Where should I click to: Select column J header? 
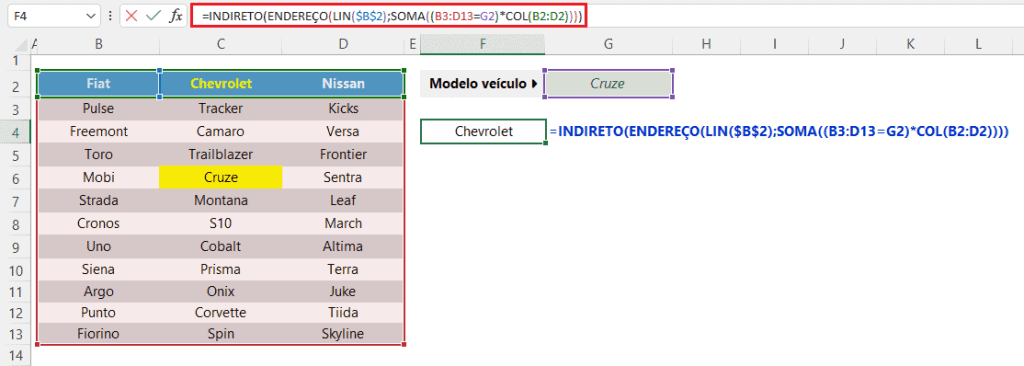click(842, 44)
